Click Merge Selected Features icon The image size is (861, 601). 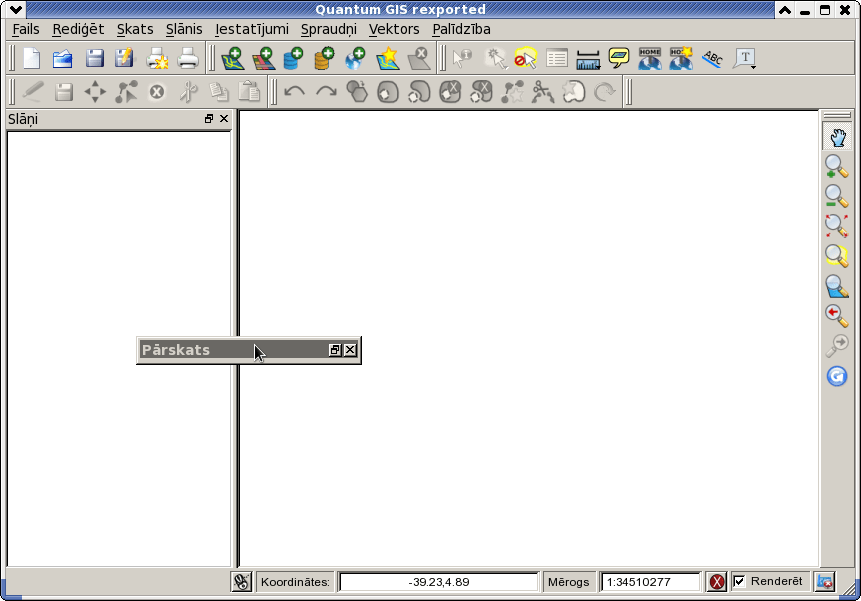pos(574,92)
